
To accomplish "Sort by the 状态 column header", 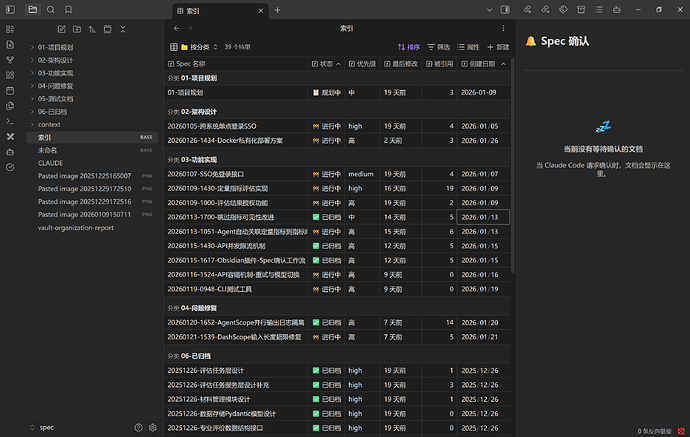I will pos(326,64).
